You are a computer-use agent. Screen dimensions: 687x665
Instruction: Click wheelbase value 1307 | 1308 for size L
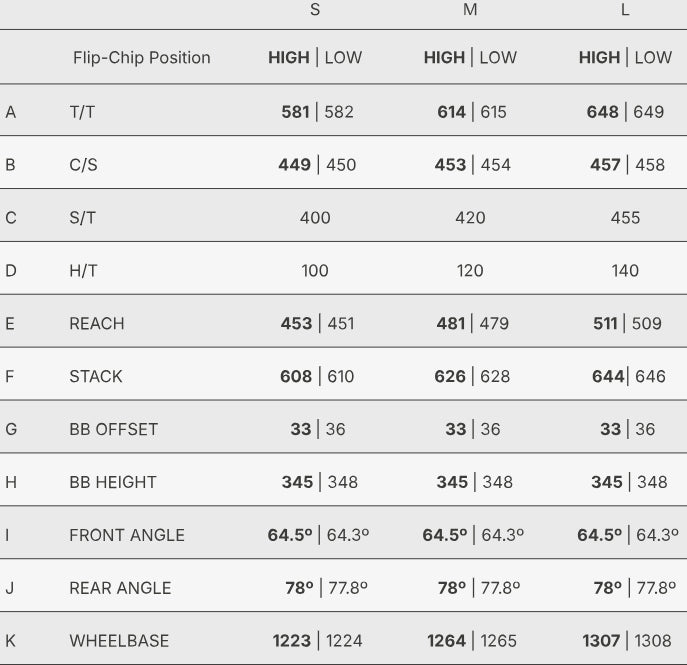pyautogui.click(x=625, y=641)
